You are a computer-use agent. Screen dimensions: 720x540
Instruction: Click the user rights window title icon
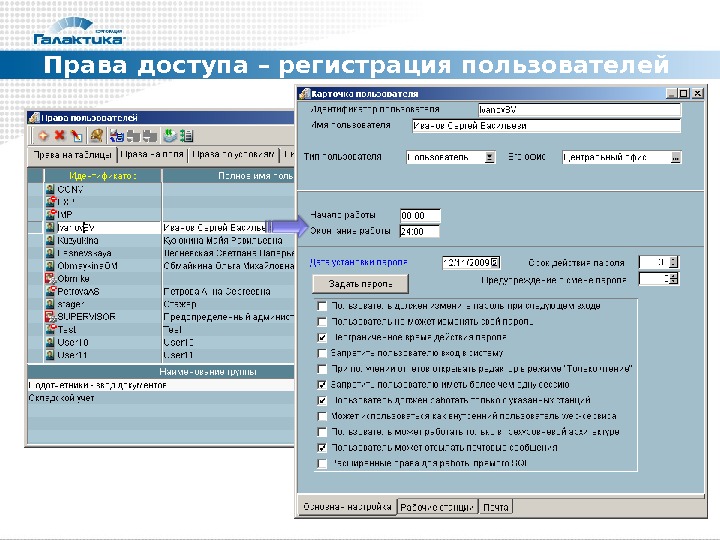[x=34, y=118]
